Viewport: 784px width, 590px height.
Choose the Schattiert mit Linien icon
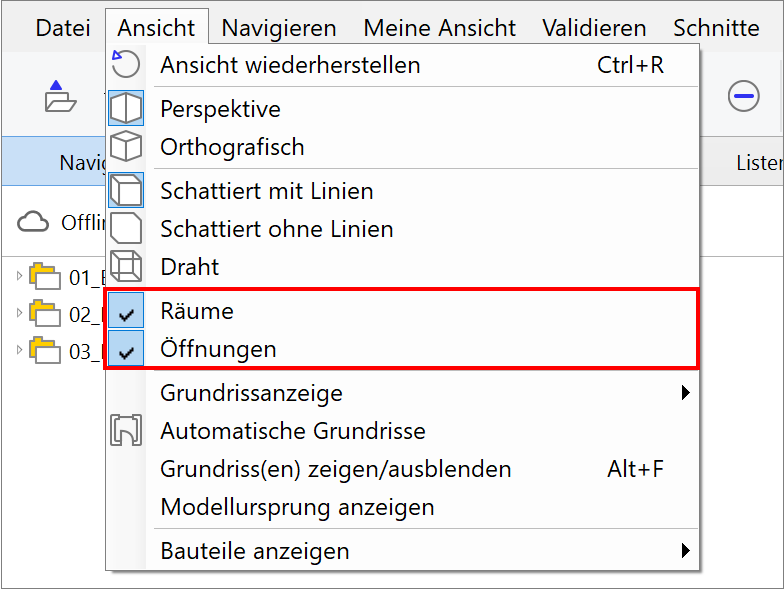[126, 190]
